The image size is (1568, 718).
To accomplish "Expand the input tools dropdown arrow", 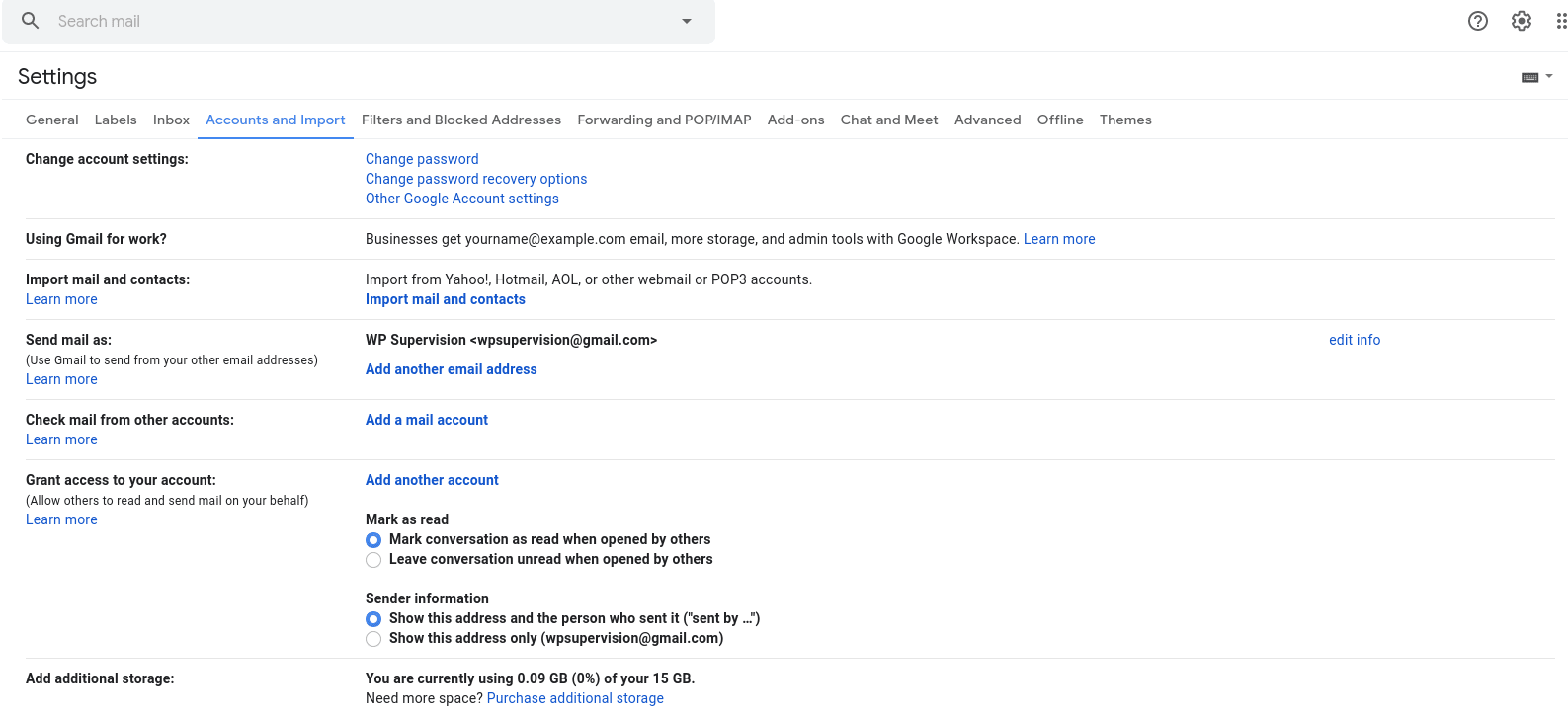I will pyautogui.click(x=1549, y=76).
